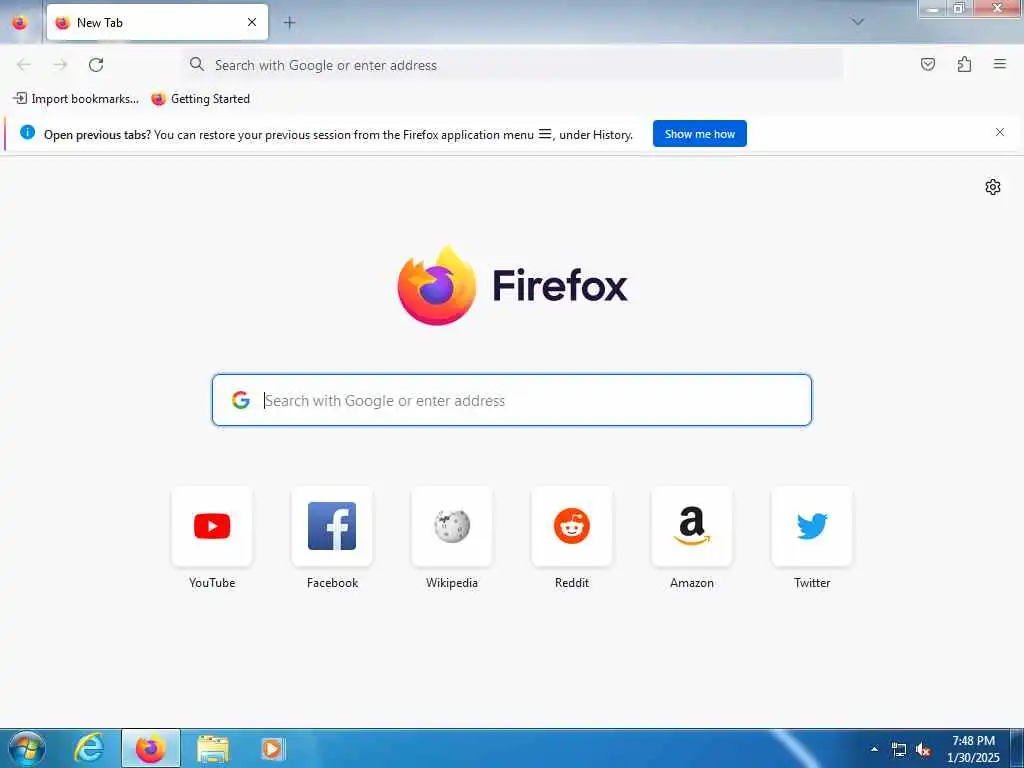Viewport: 1024px width, 768px height.
Task: Click the muted volume icon in tray
Action: coord(923,750)
